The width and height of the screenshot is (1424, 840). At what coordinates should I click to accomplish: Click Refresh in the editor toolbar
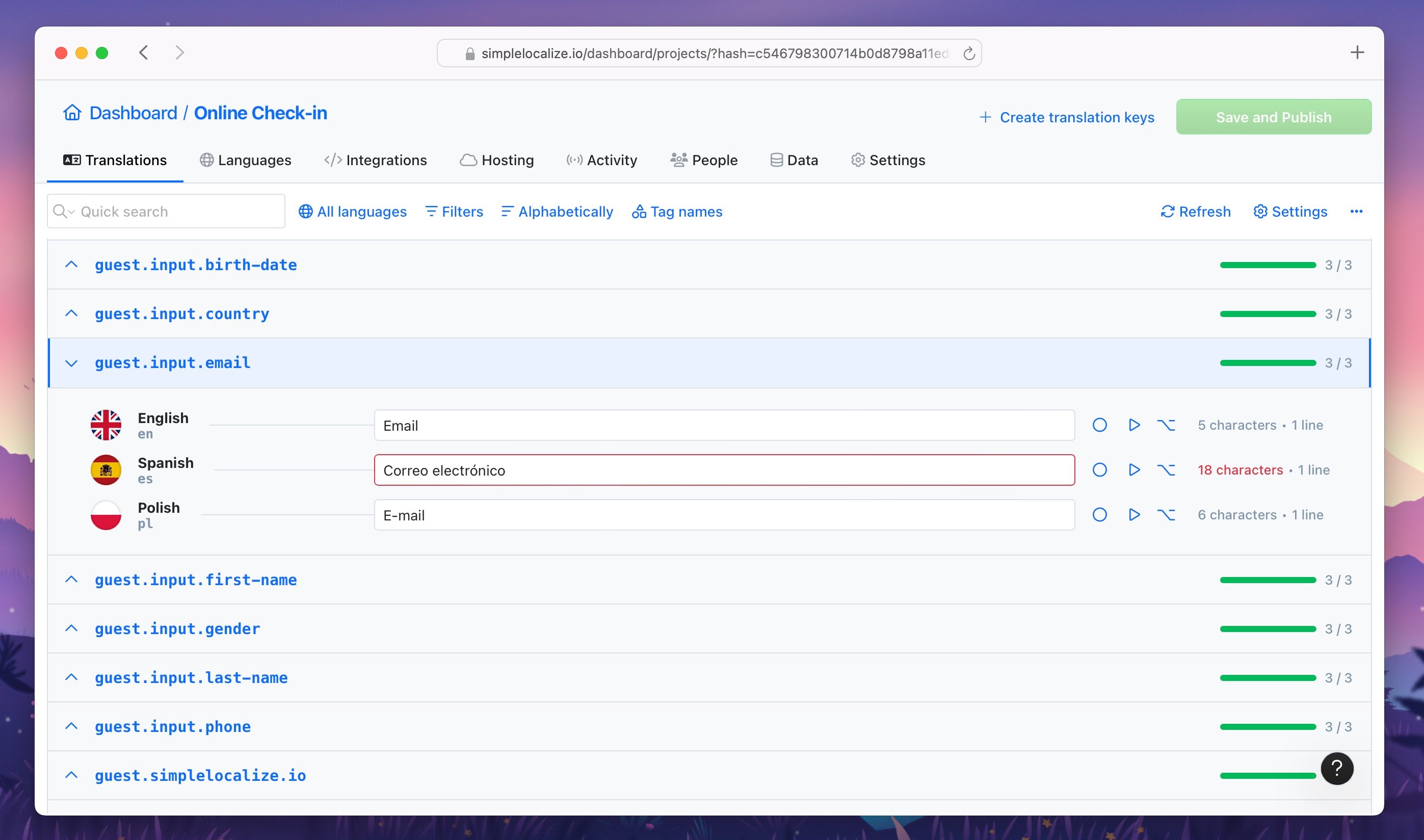1195,212
